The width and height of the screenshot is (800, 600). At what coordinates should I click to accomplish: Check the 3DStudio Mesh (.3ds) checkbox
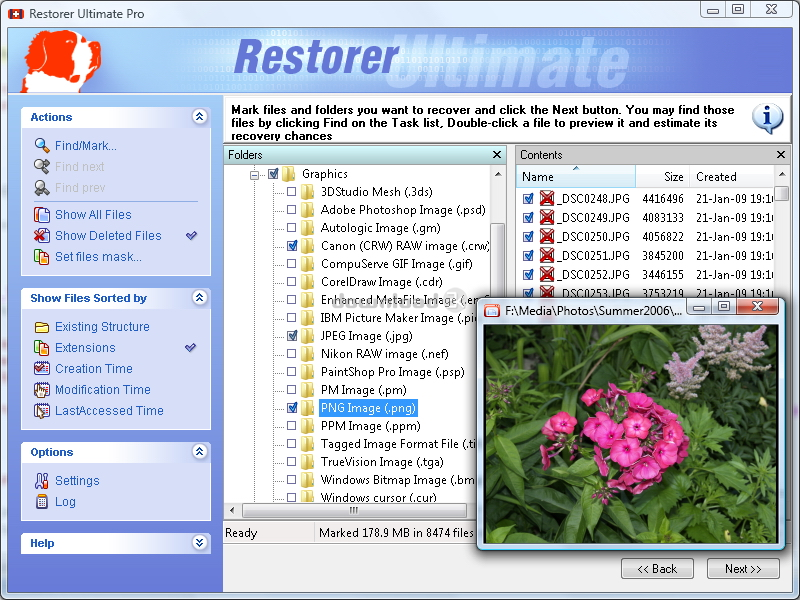point(292,192)
